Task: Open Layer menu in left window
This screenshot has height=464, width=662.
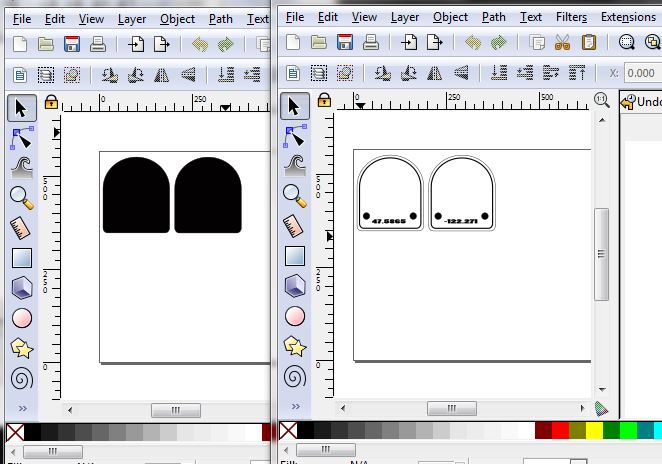Action: [133, 17]
